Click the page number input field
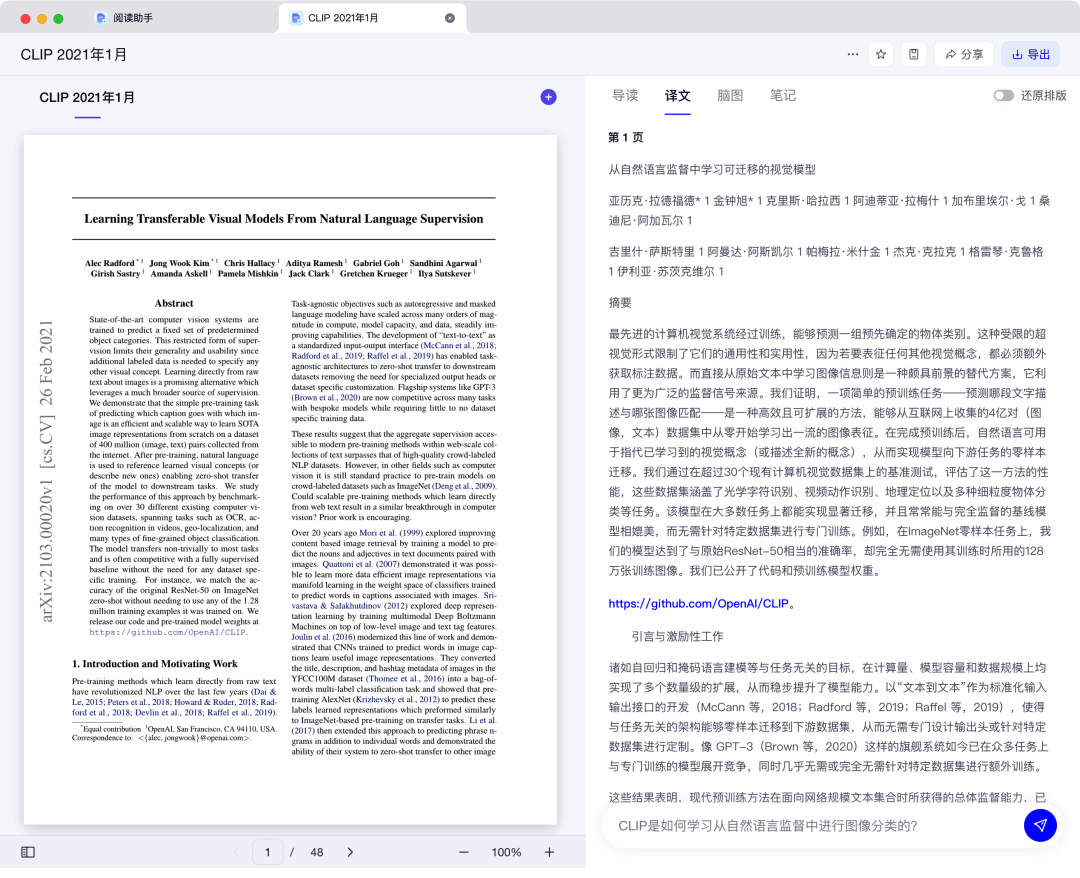This screenshot has height=878, width=1080. pos(267,852)
